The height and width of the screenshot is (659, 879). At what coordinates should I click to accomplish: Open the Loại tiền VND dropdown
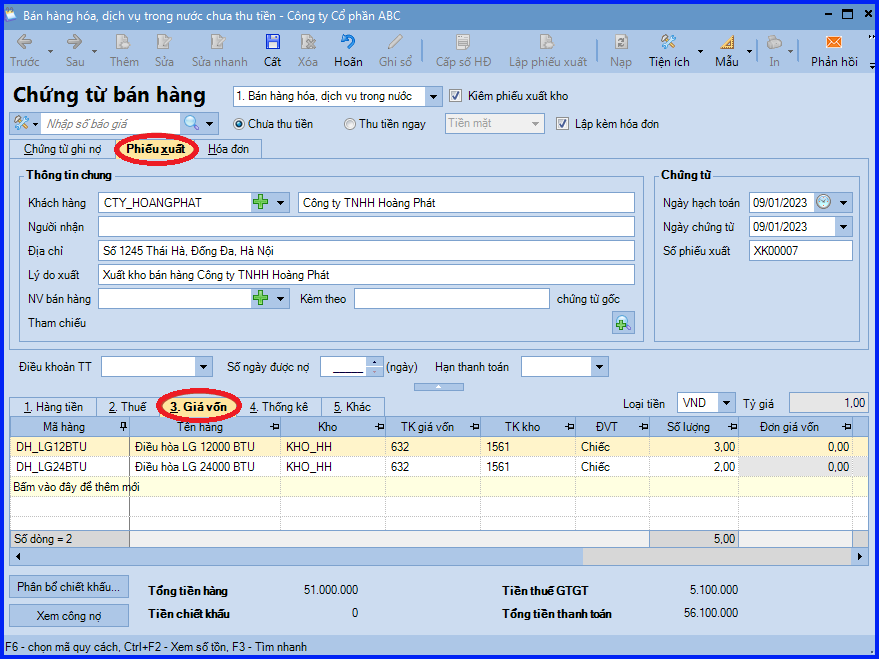[727, 402]
